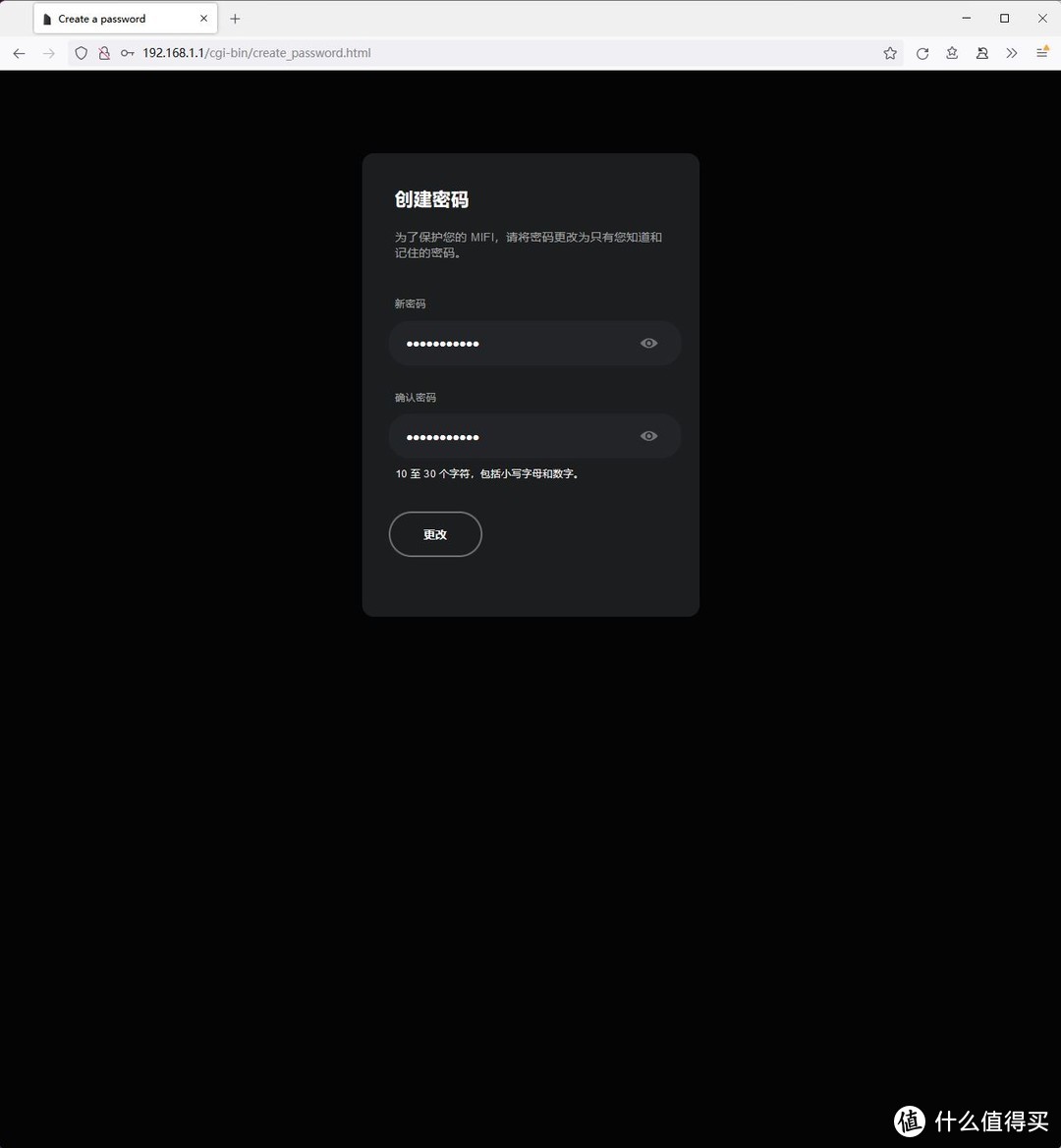1061x1148 pixels.
Task: Select the Create a password tab
Action: point(125,19)
